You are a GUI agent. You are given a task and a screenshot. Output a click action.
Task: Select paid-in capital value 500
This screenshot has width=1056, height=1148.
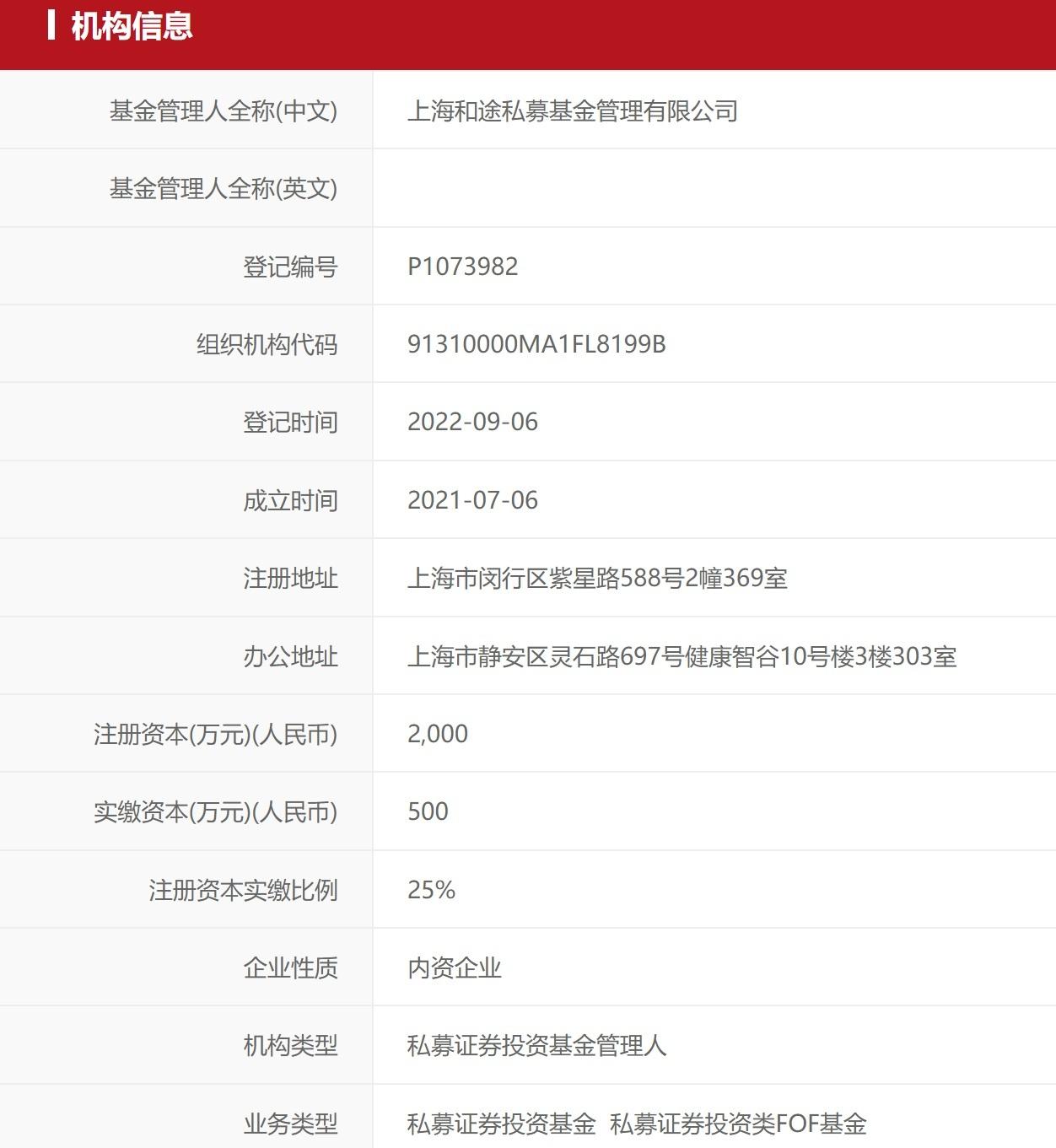428,812
